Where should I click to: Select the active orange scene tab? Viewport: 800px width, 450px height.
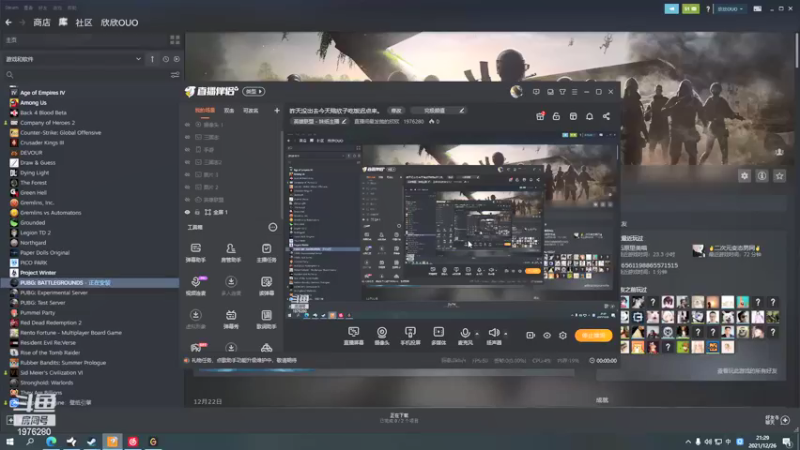[x=205, y=110]
